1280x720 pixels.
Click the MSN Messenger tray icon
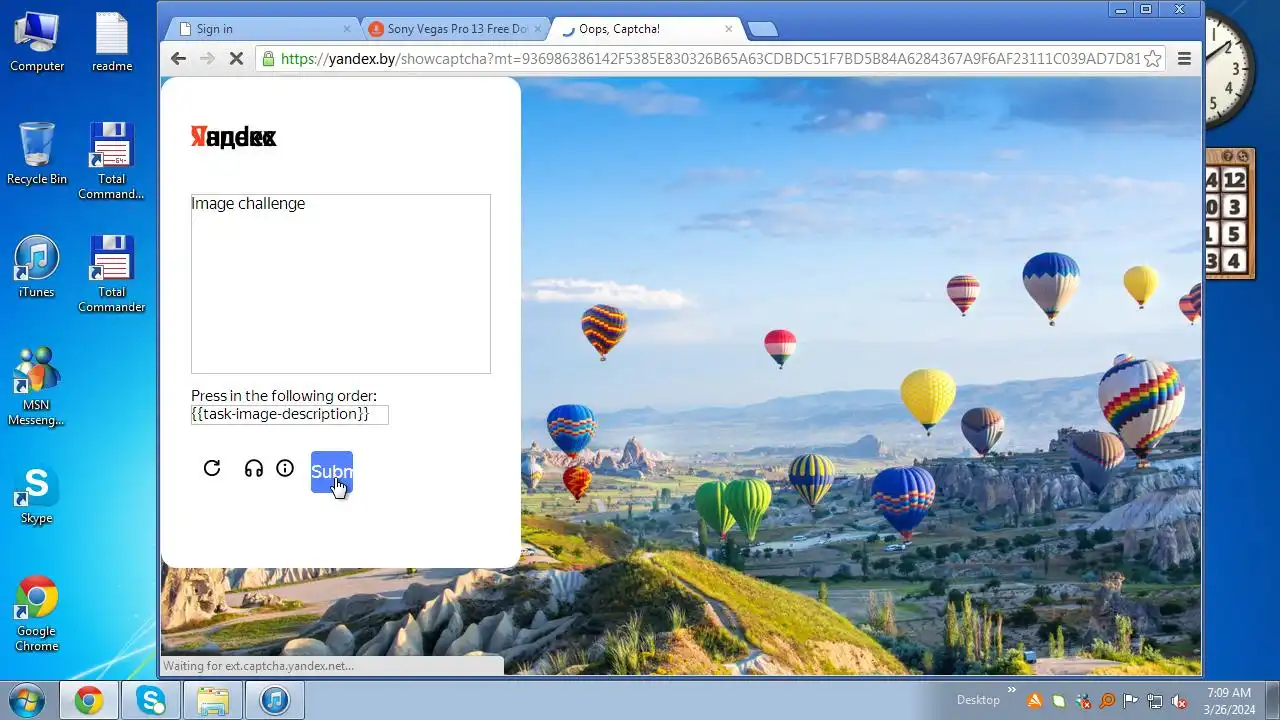[1083, 700]
